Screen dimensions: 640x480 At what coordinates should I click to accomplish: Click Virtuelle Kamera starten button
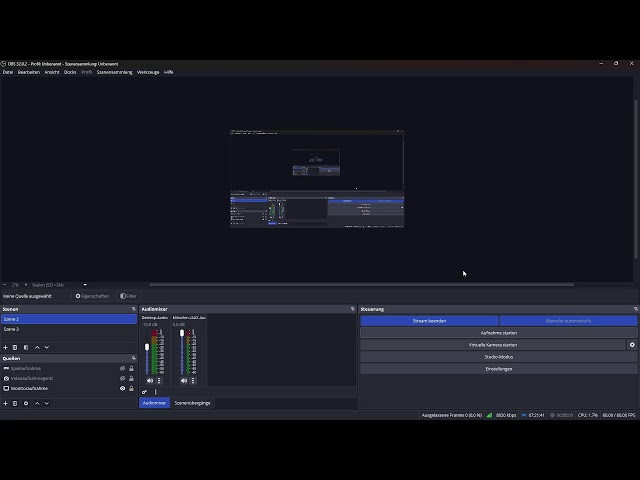click(493, 345)
